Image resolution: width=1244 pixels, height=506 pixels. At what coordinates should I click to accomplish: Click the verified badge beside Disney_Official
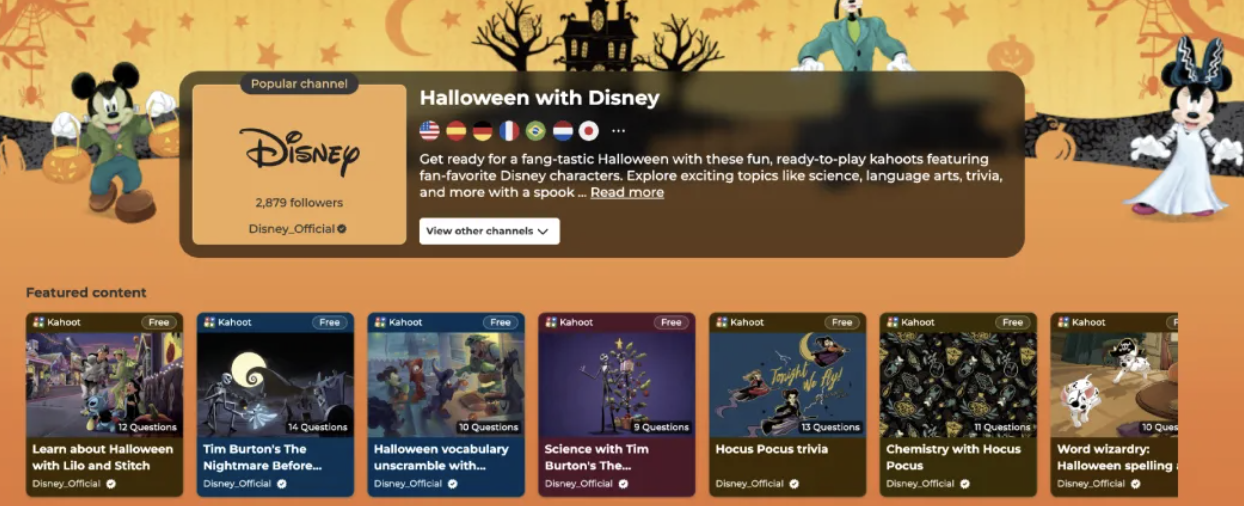pyautogui.click(x=342, y=229)
